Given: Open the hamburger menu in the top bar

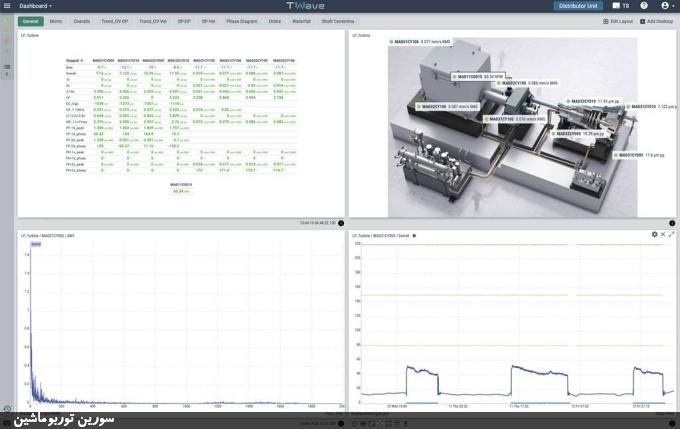Looking at the screenshot, I should [7, 6].
